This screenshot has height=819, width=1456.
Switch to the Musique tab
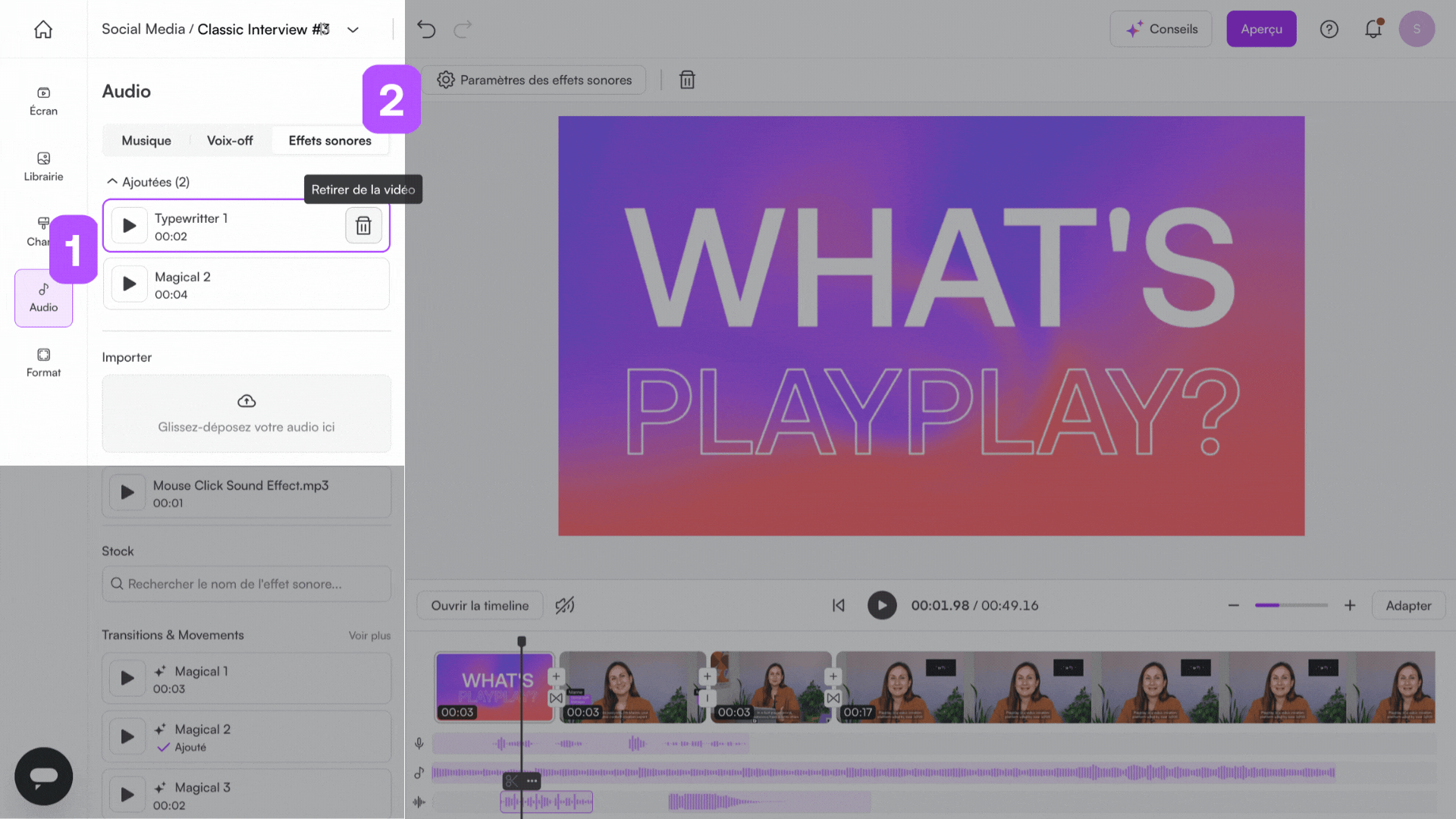pyautogui.click(x=146, y=140)
